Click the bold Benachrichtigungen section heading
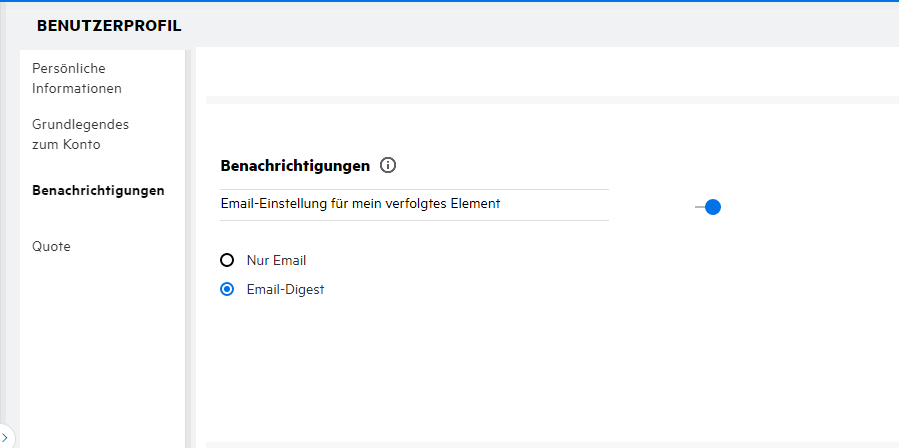The image size is (899, 448). click(x=295, y=166)
